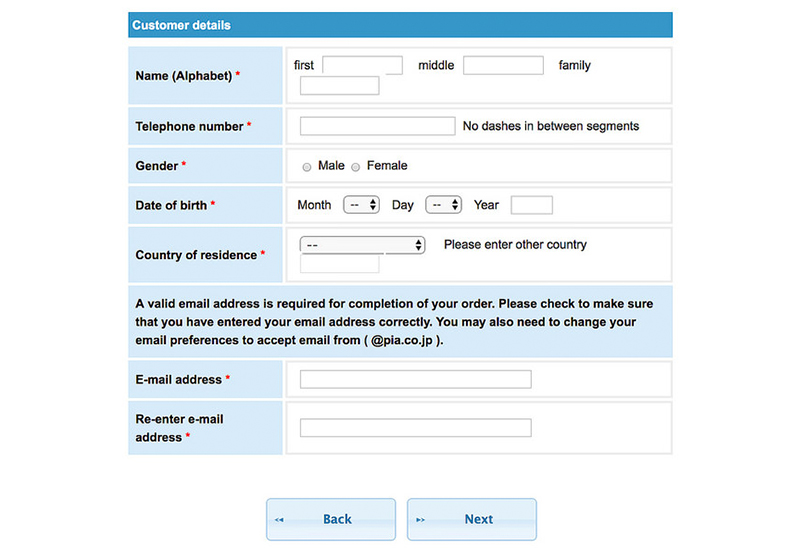Click the other country text field
Viewport: 792px width, 555px height.
click(x=340, y=264)
